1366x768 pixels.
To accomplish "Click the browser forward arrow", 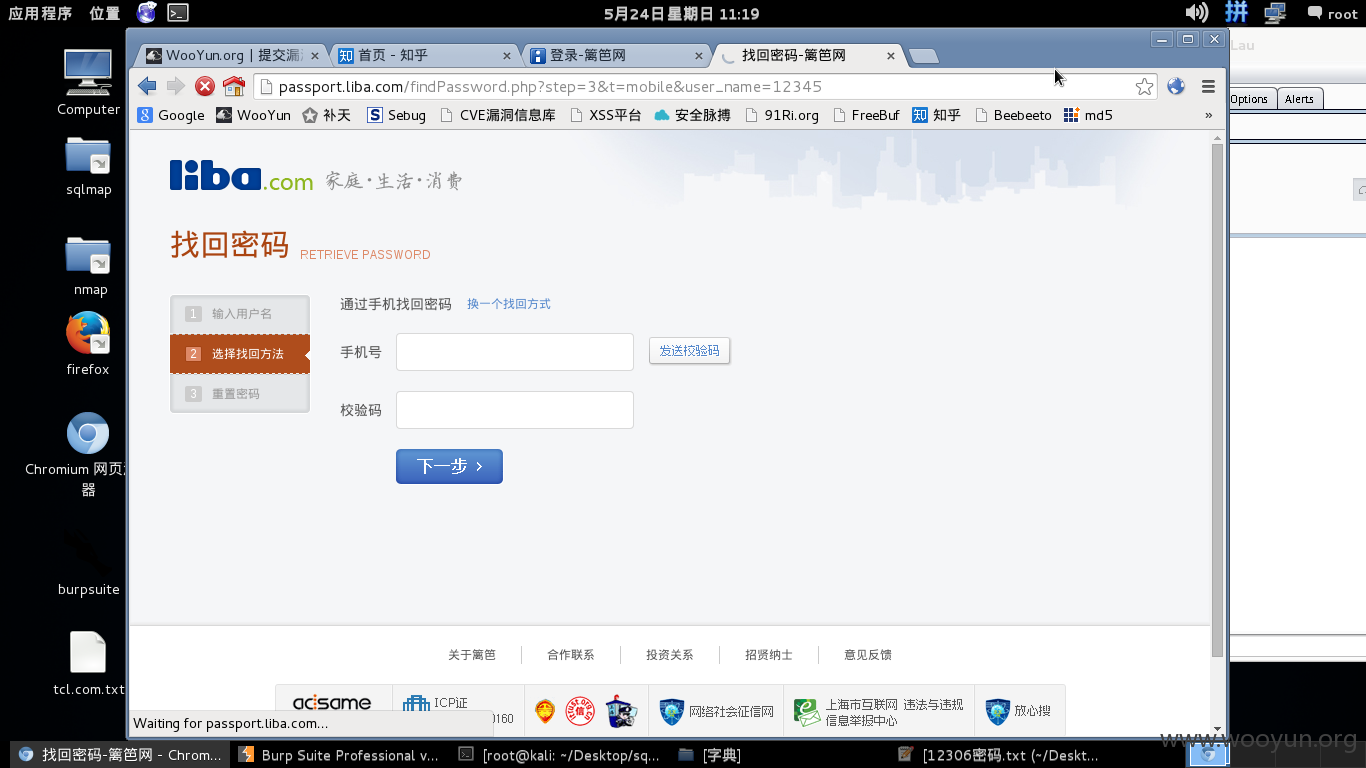I will (x=176, y=86).
